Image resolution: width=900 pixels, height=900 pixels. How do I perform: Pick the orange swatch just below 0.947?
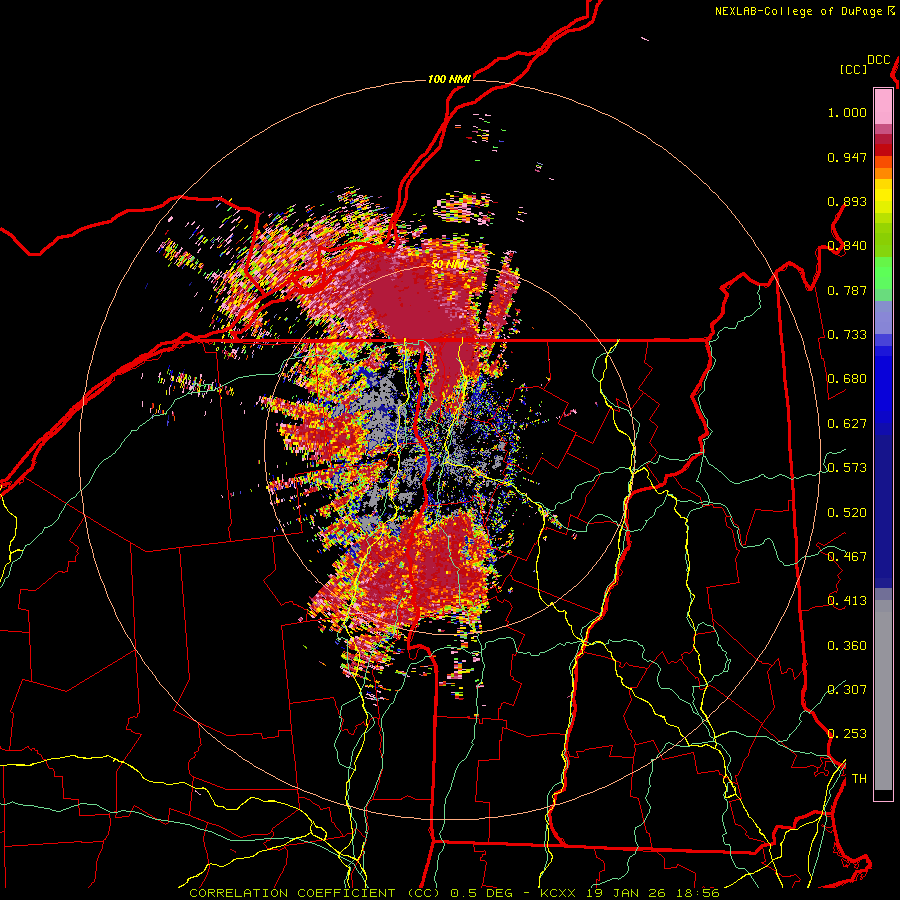[883, 162]
